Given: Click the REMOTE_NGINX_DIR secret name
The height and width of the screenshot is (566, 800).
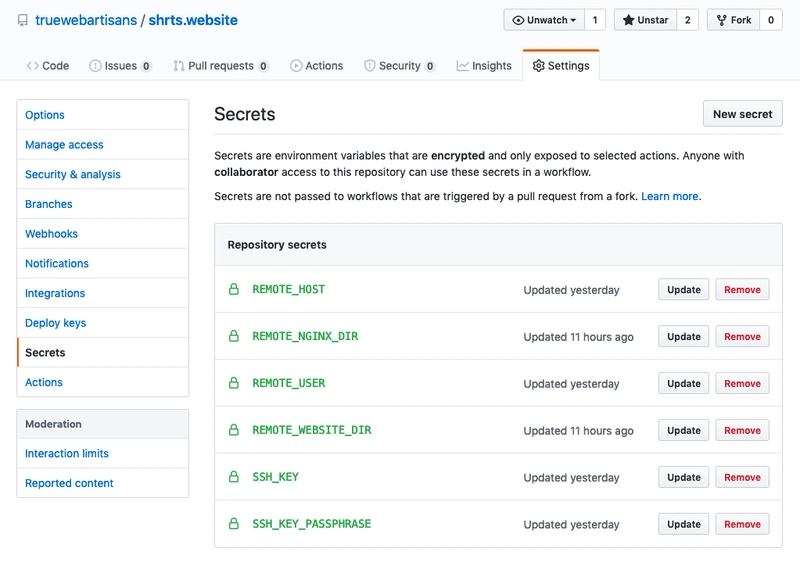Looking at the screenshot, I should 305,336.
